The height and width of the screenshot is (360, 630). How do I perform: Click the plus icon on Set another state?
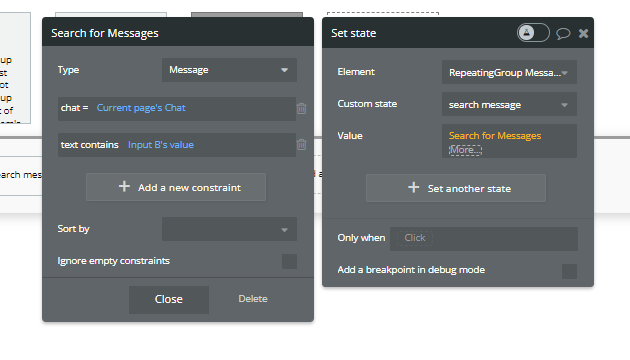(413, 188)
